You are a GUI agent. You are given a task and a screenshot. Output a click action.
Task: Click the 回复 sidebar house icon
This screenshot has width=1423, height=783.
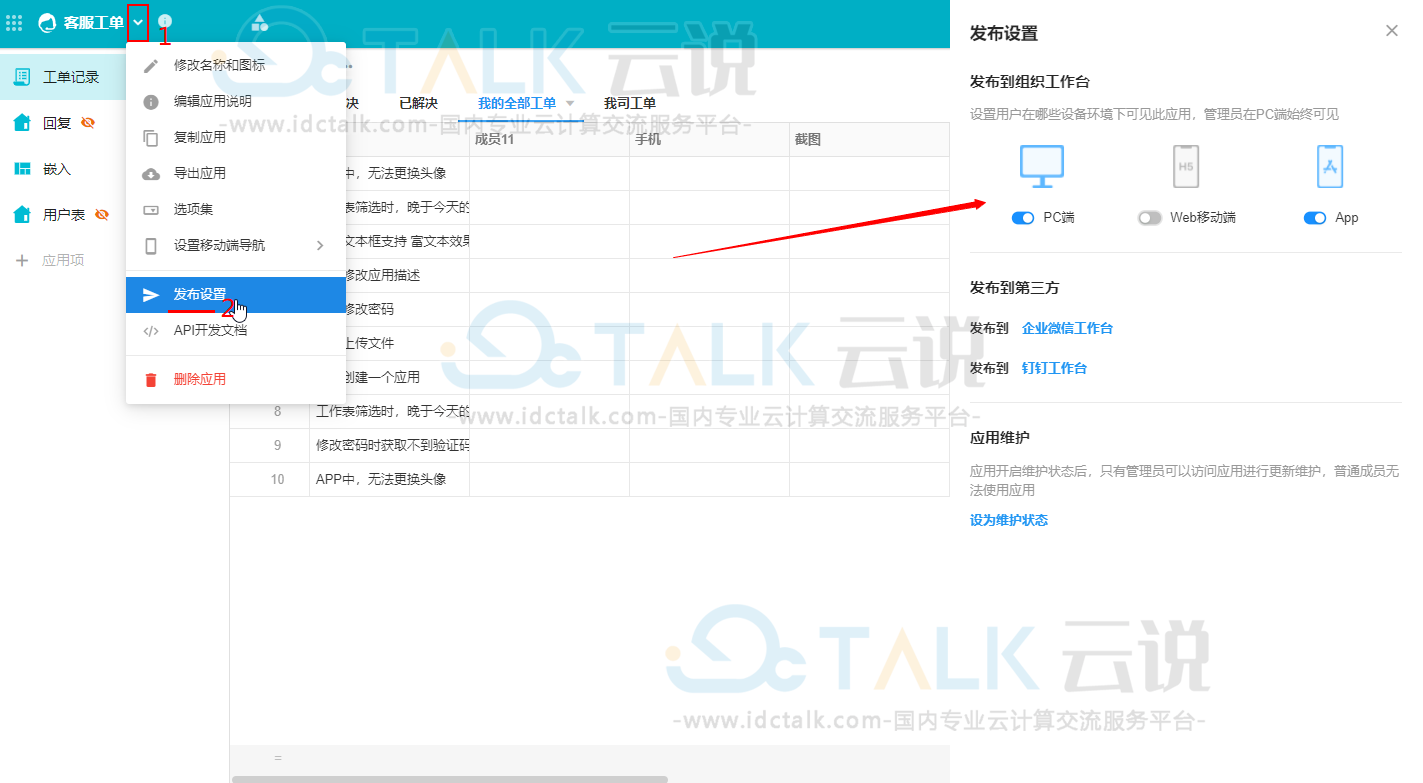[22, 122]
